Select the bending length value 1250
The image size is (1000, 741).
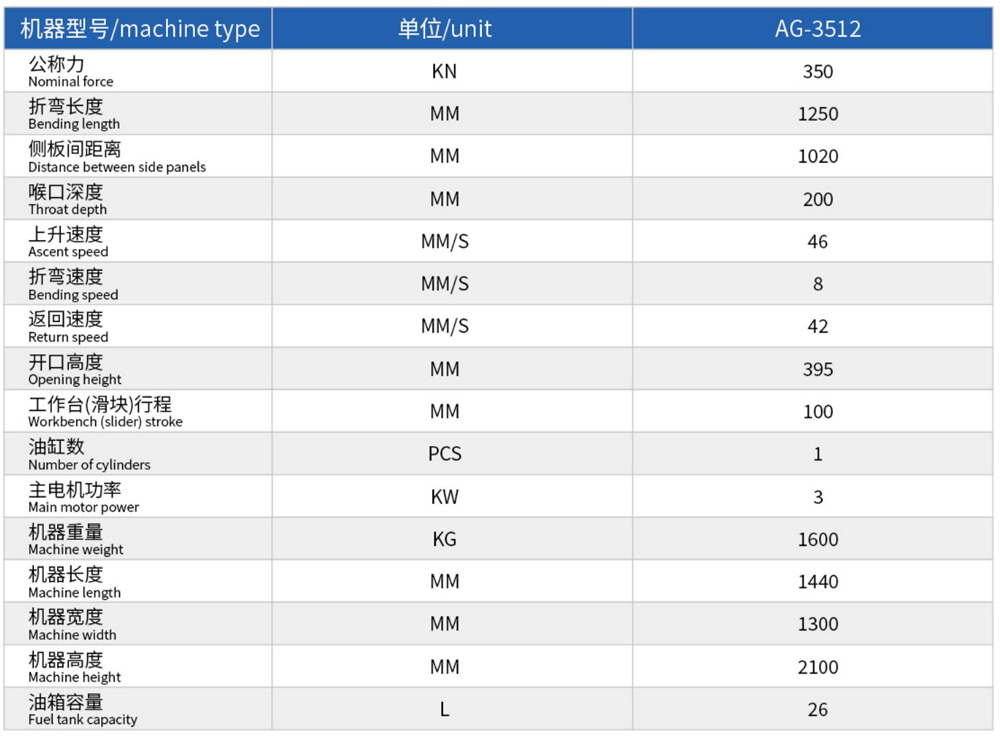pos(817,114)
